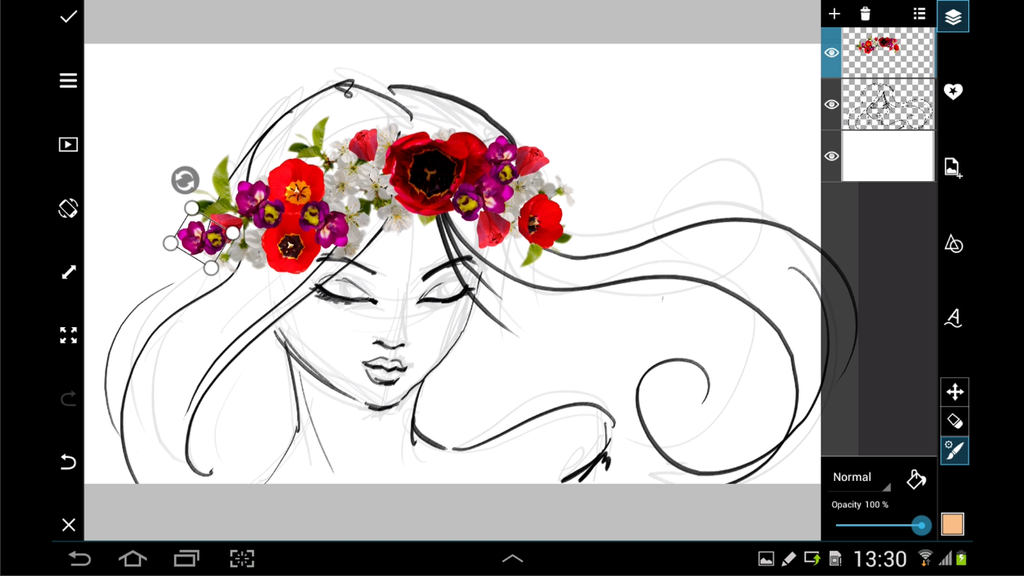Open the layer list options icon

(x=920, y=14)
